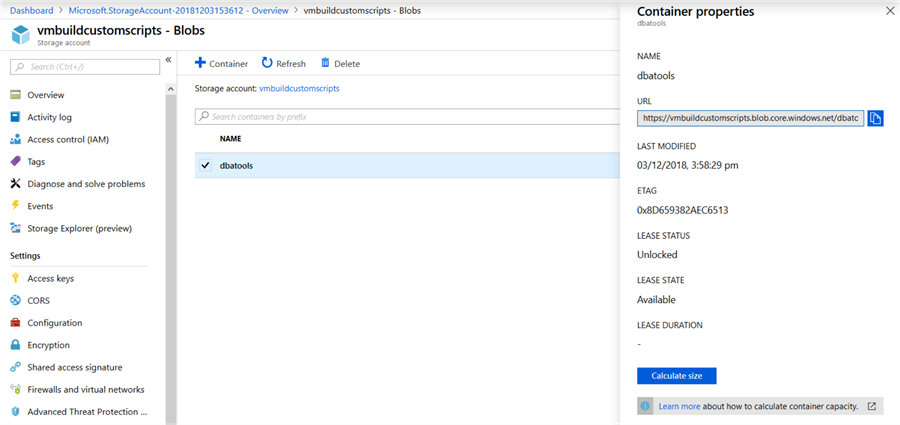Click the plus icon to add Container
900x425 pixels.
coord(200,63)
